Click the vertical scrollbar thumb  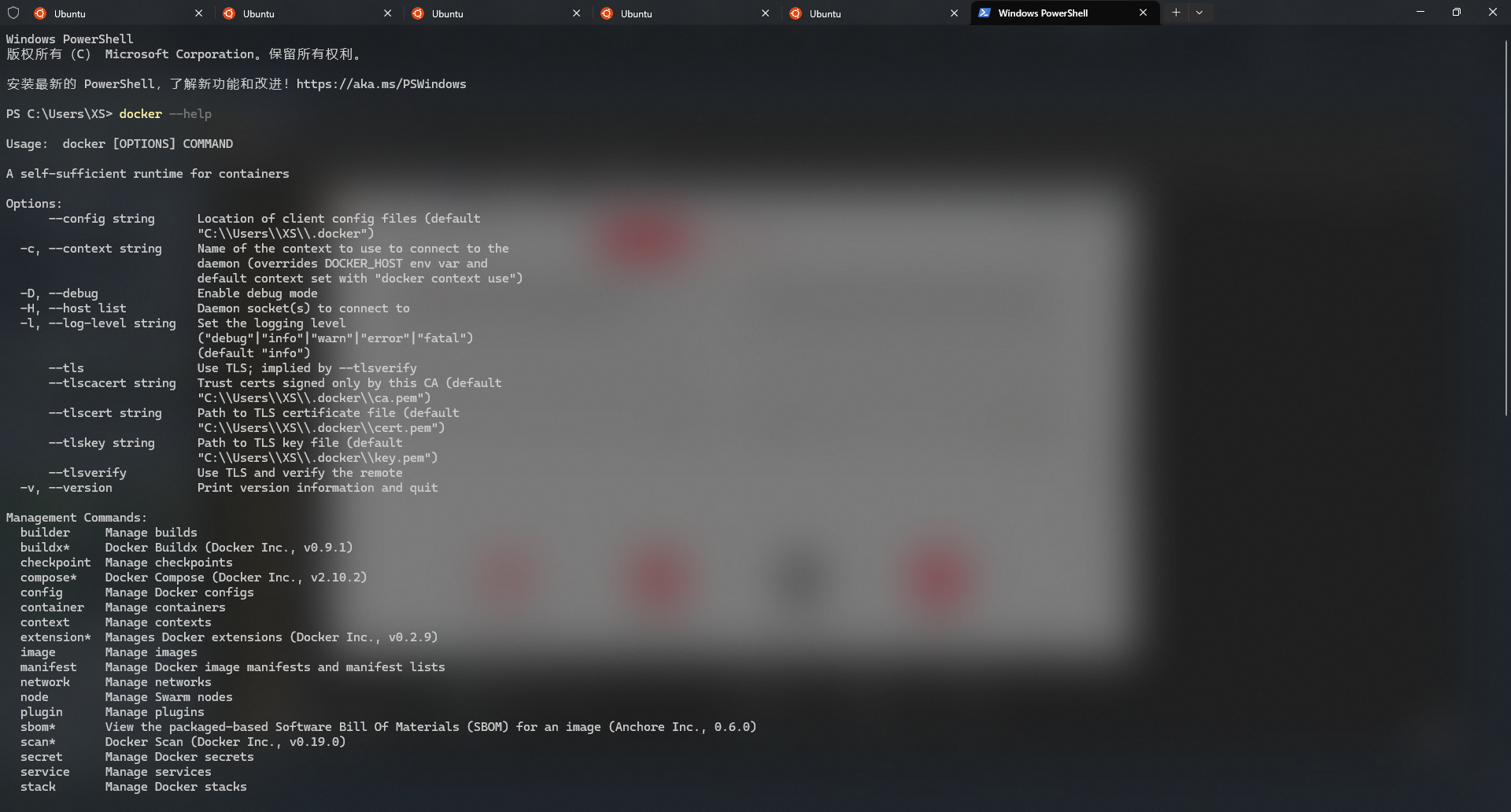pyautogui.click(x=1506, y=227)
